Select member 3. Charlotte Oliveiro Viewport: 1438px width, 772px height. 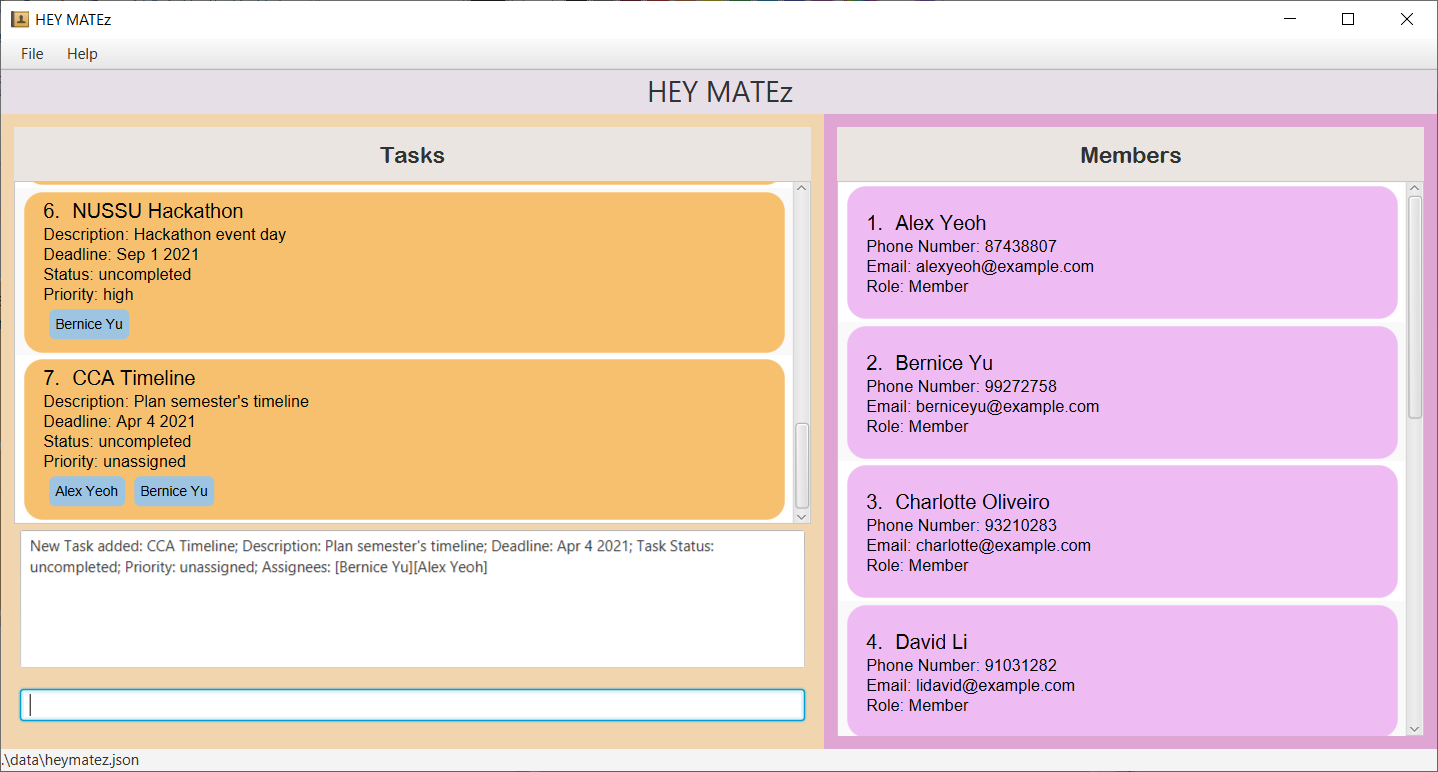(1122, 531)
